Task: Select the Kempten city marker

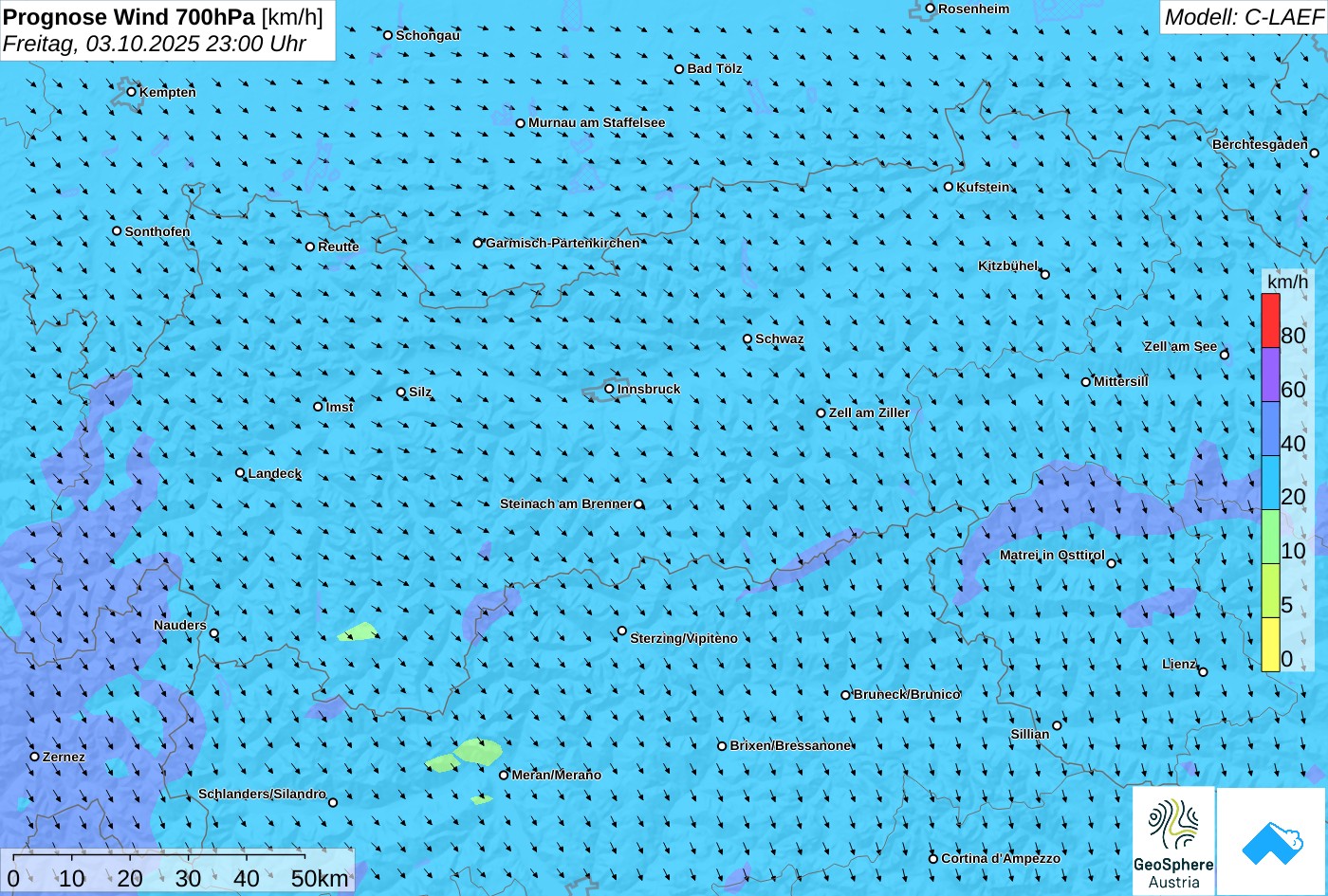Action: coord(132,92)
